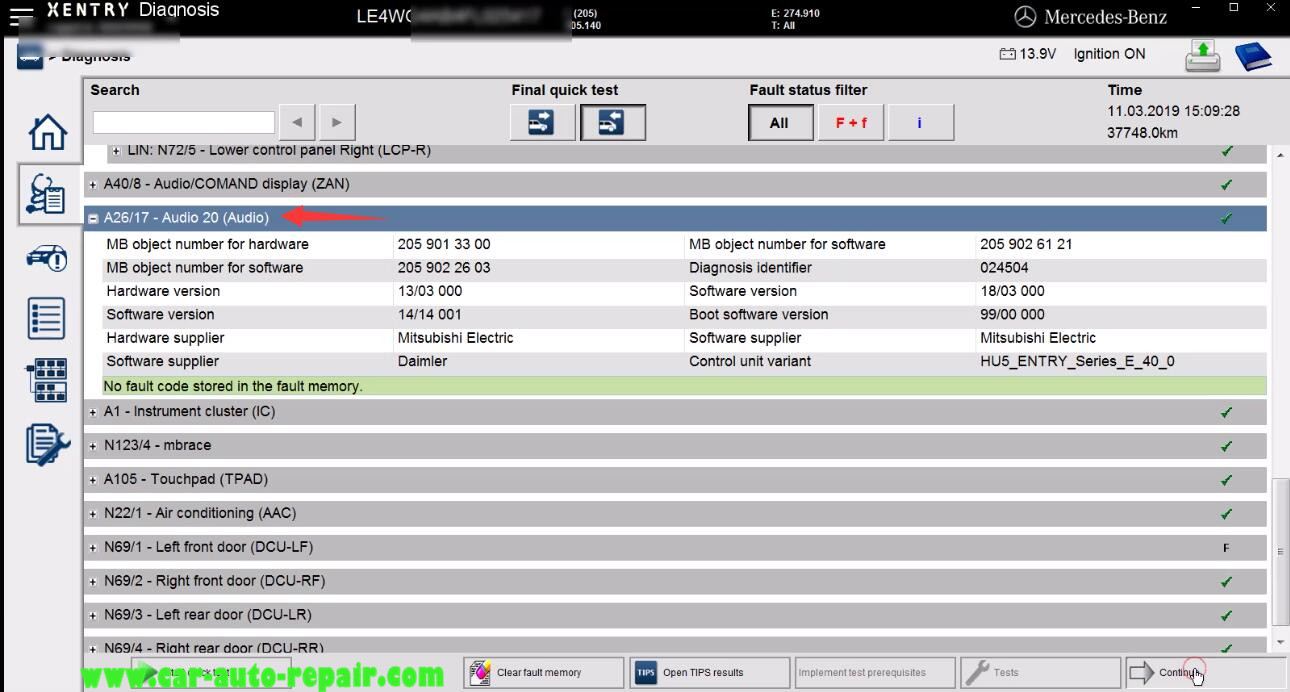
Task: Click the Software version value '18/03 000'
Action: coord(1012,291)
